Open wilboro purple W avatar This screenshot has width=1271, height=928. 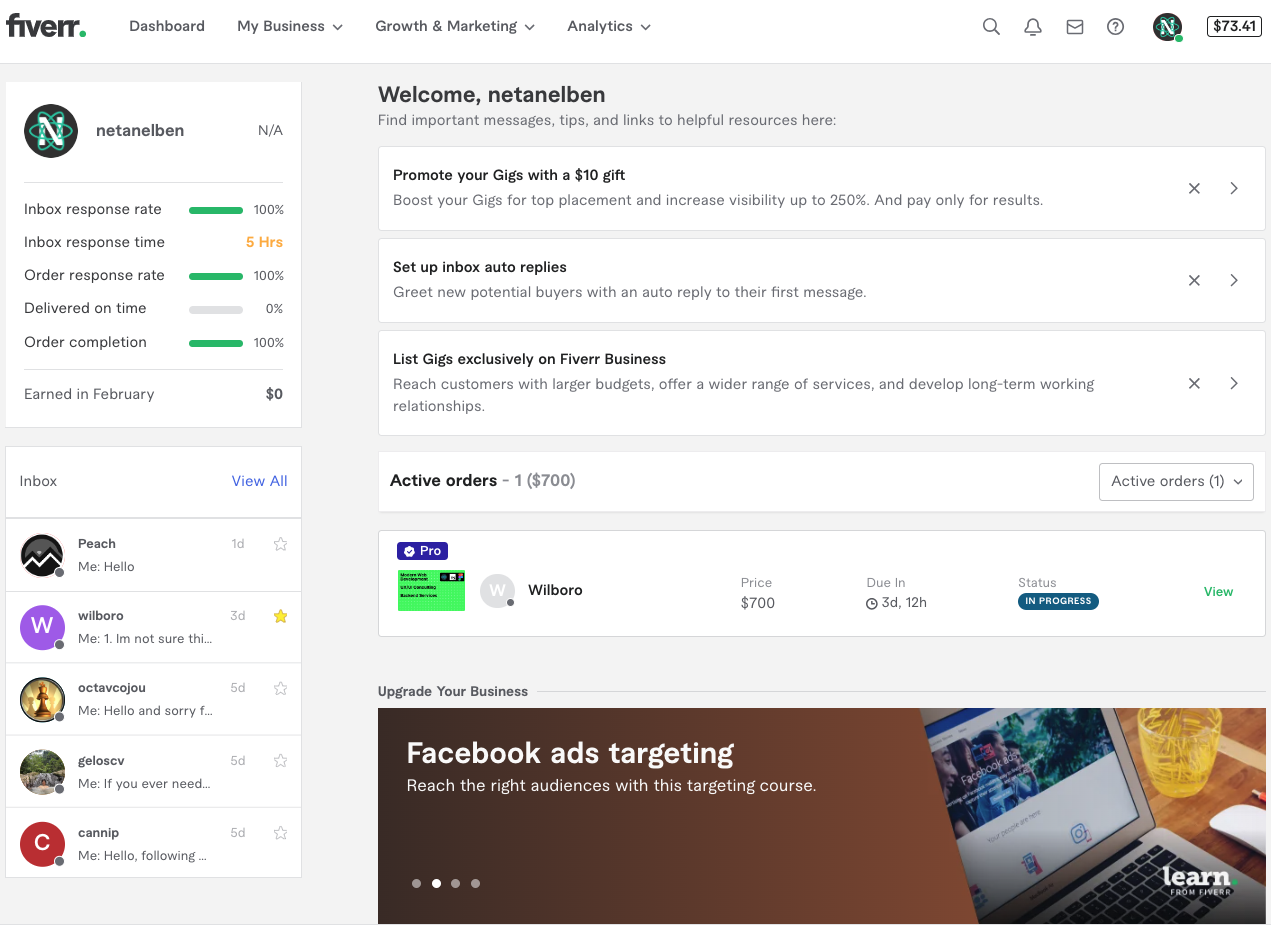(x=42, y=627)
